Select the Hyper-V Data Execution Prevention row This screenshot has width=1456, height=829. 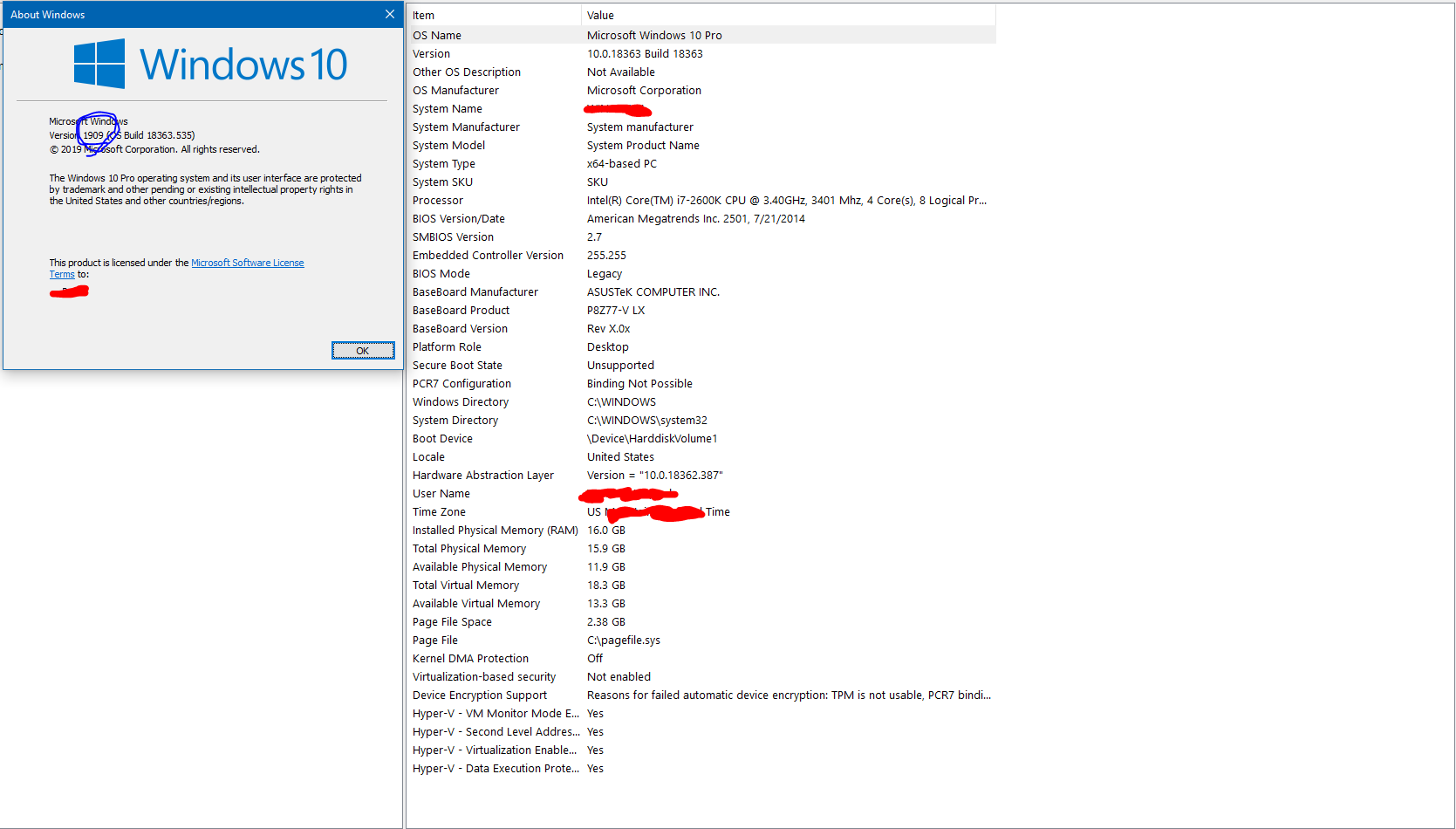pyautogui.click(x=701, y=768)
